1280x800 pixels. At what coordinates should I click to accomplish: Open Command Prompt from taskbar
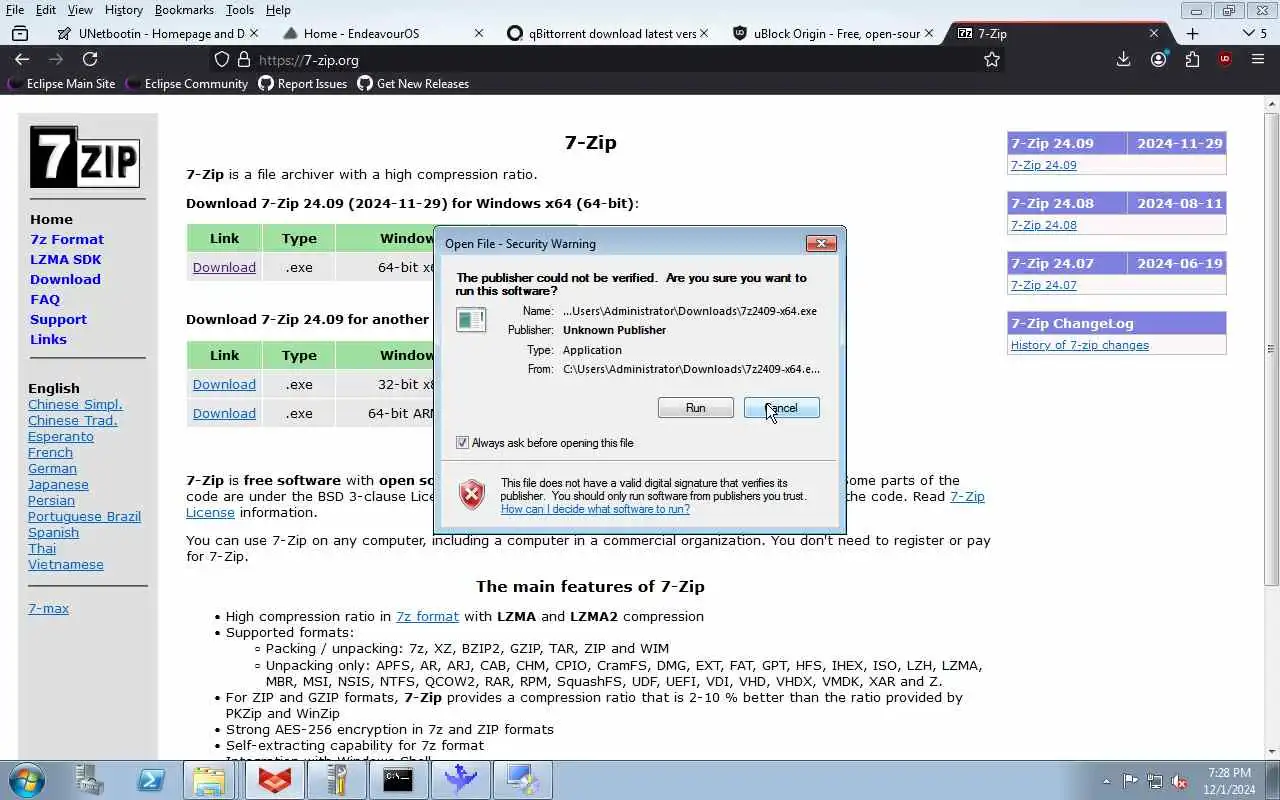pos(398,780)
